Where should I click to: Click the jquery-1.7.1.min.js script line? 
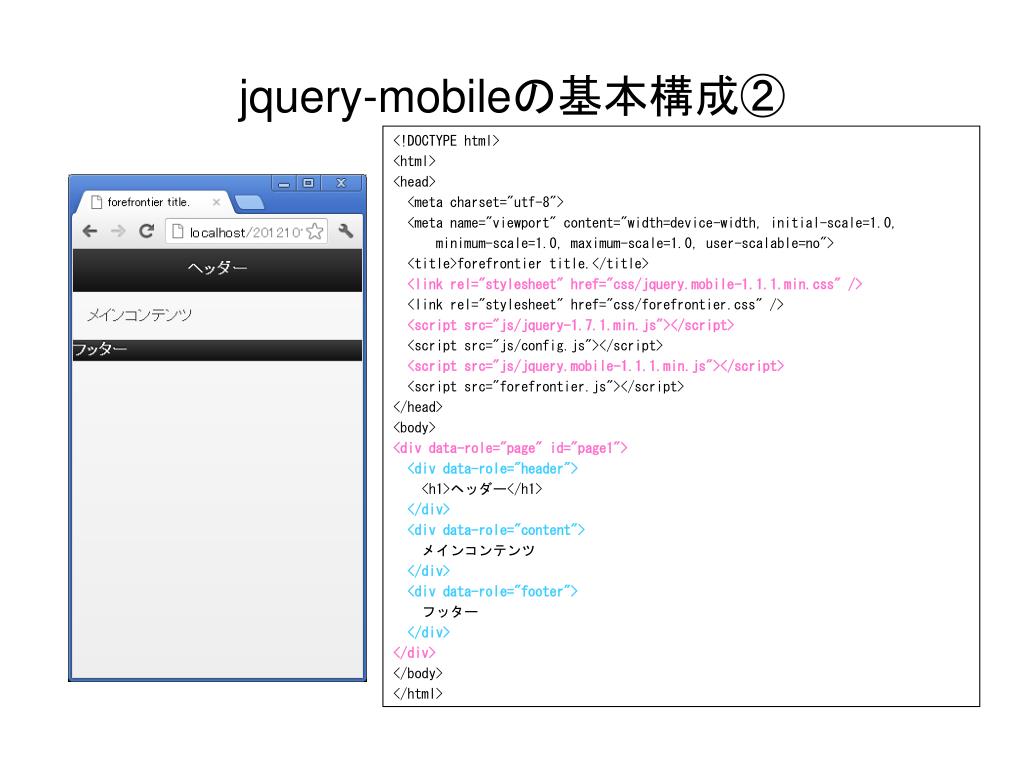(571, 325)
